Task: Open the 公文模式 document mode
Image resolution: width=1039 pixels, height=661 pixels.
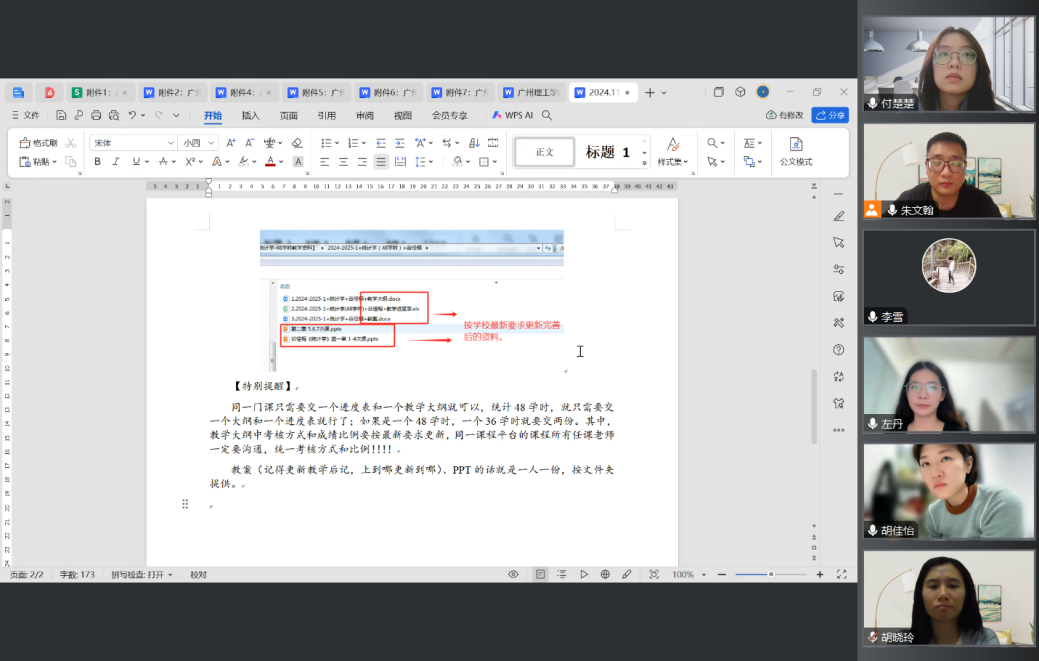Action: point(796,151)
